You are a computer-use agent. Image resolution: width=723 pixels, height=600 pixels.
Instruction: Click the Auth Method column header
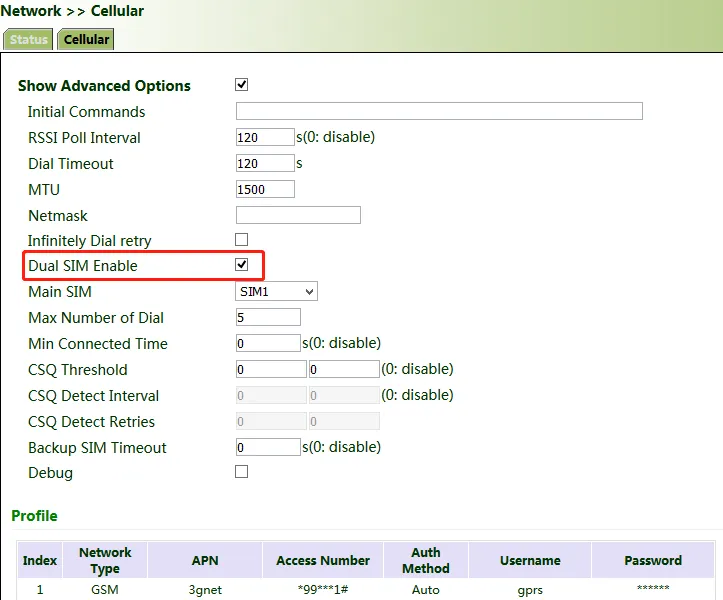426,560
